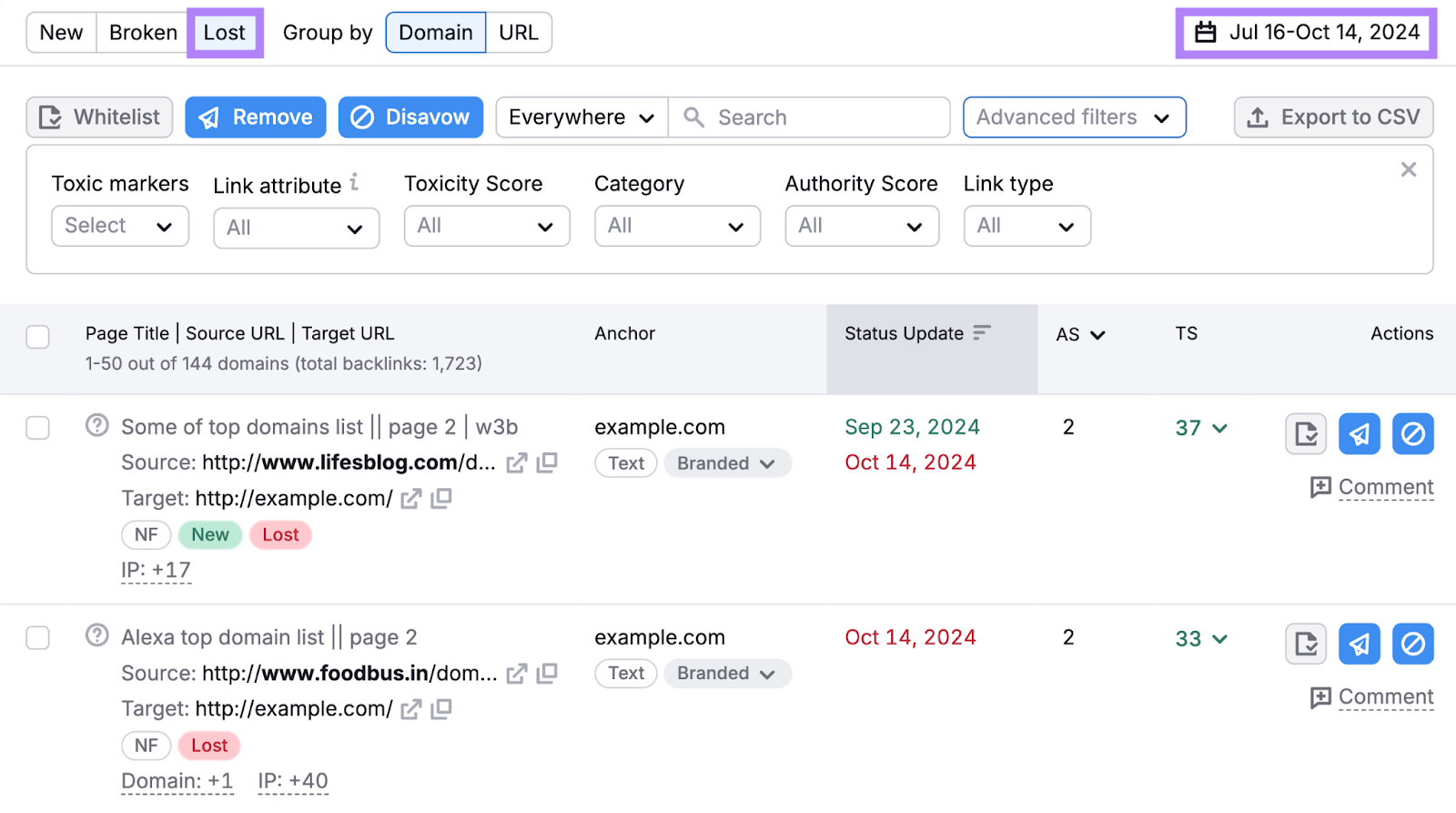Open the Everywhere scope dropdown
The height and width of the screenshot is (813, 1456).
pos(581,117)
